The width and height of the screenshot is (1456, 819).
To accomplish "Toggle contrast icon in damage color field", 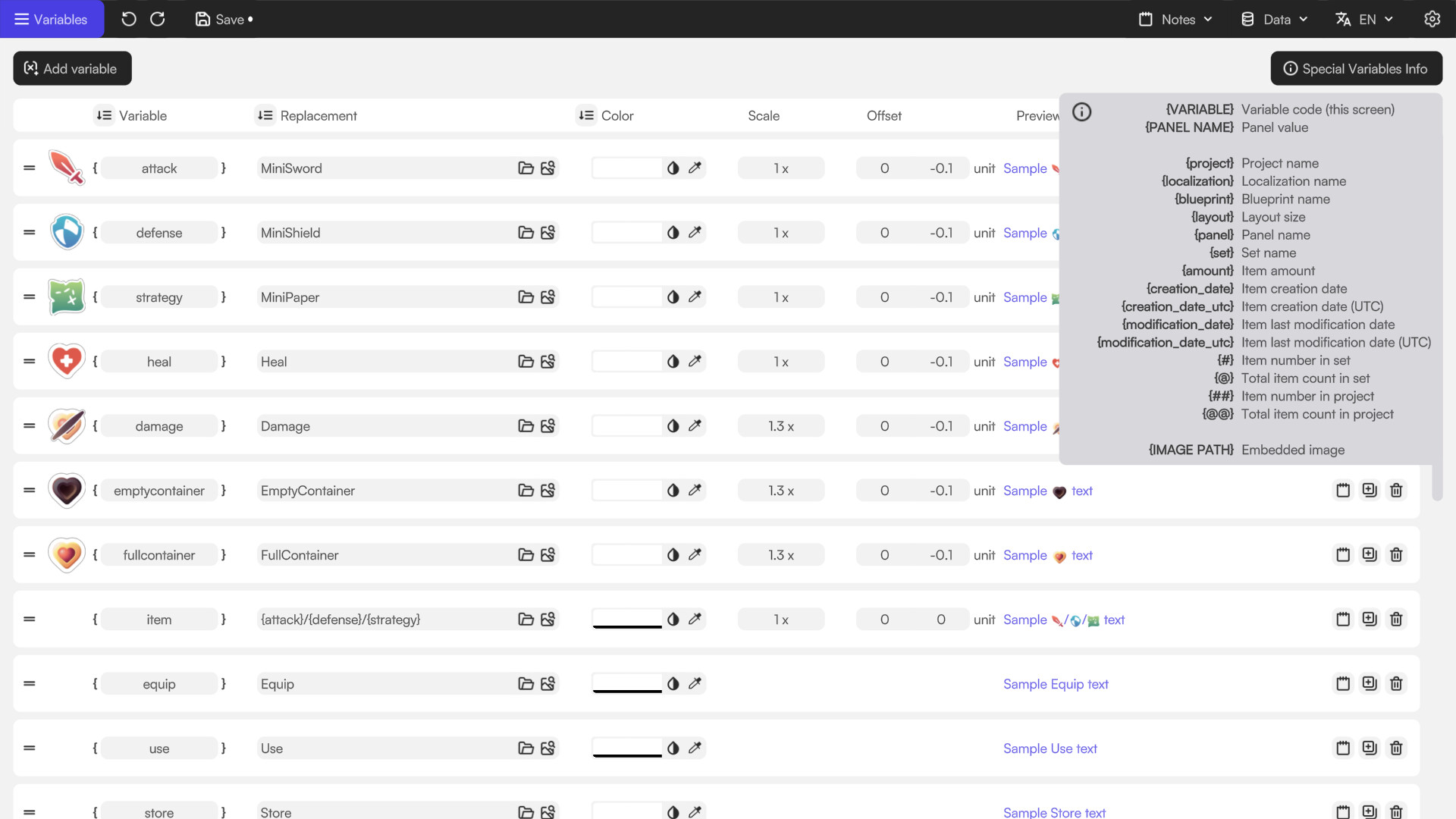I will 673,426.
